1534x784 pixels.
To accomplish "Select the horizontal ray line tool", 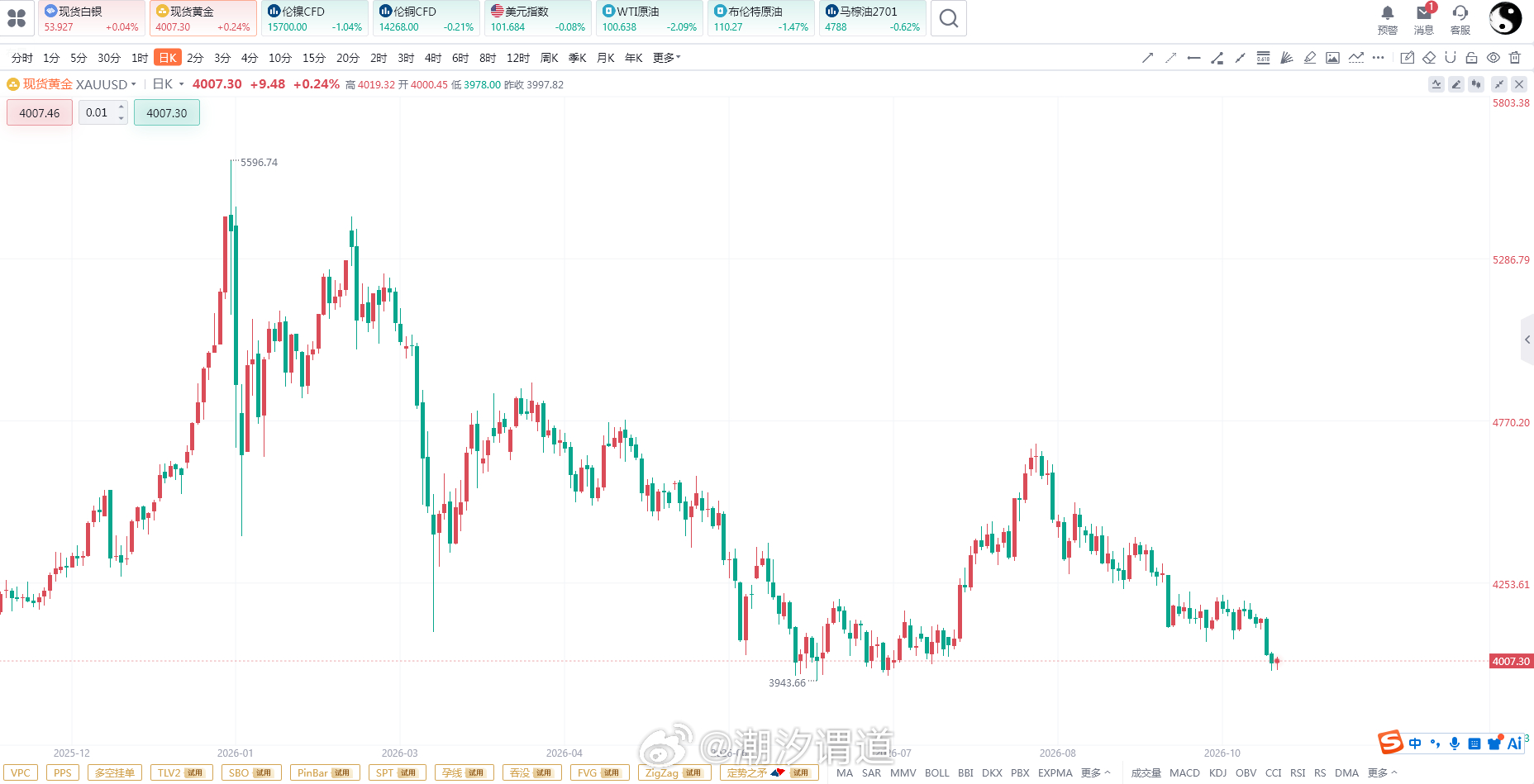I will click(1193, 58).
